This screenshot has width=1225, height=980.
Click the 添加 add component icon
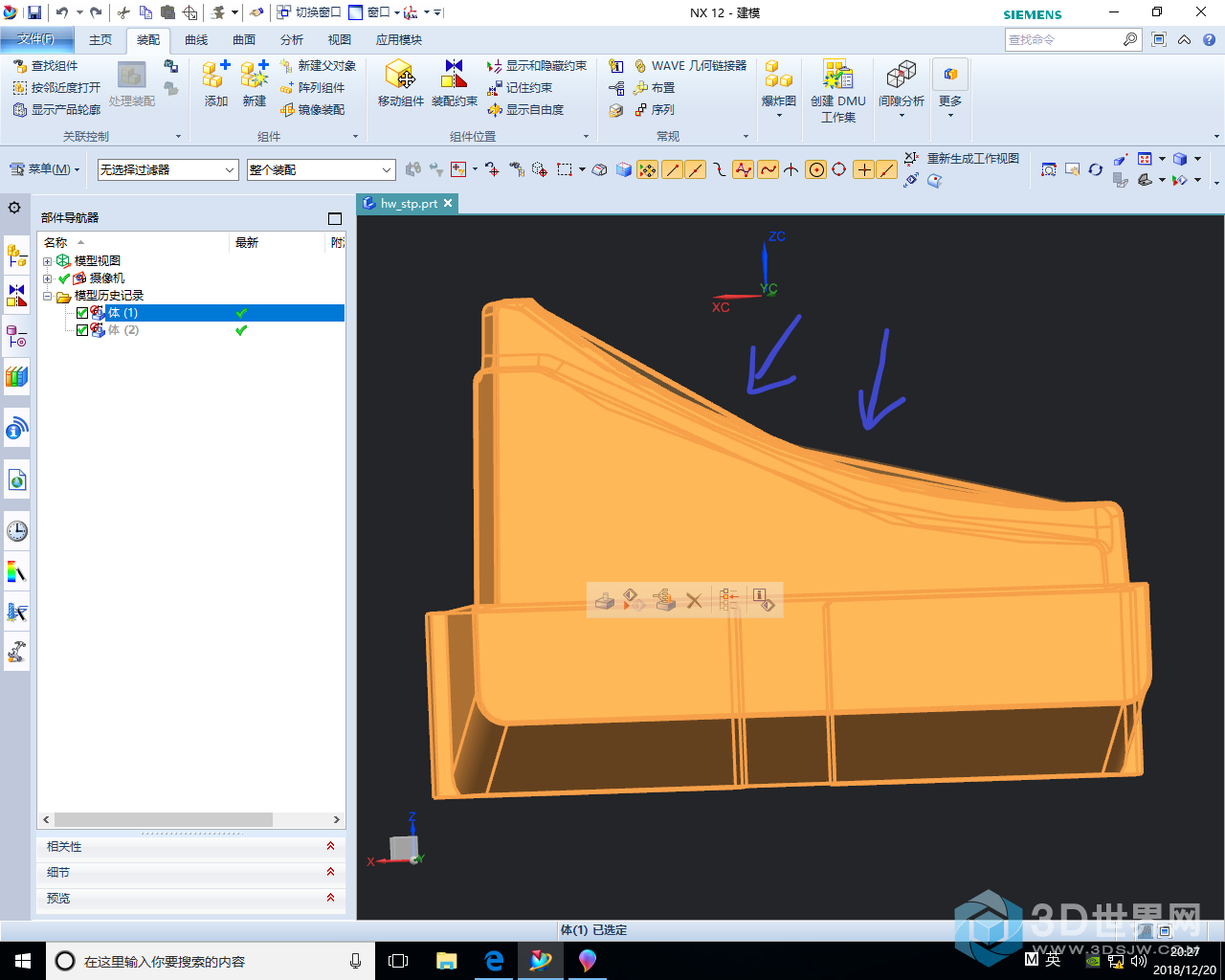216,83
